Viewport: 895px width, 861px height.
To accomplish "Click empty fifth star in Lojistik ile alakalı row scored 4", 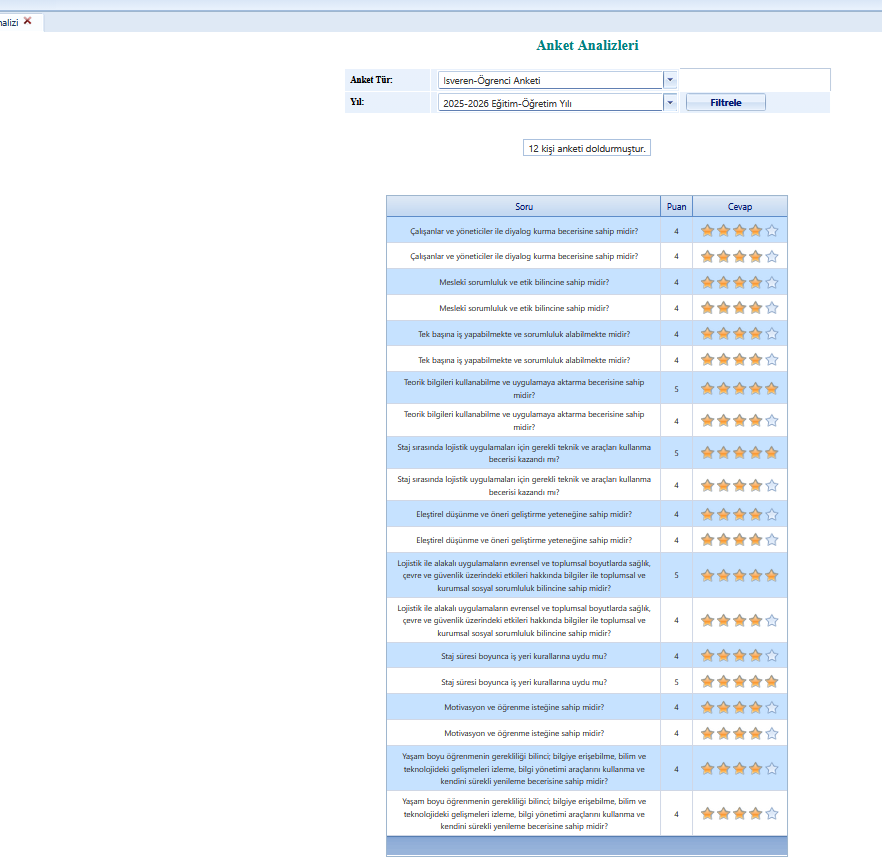I will click(x=772, y=620).
